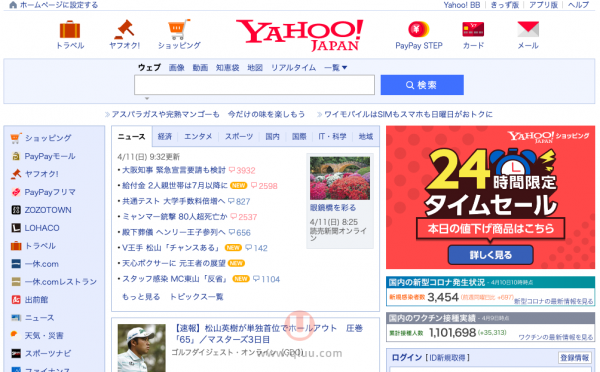This screenshot has width=600, height=372.
Task: Switch to the 国内 news tab
Action: [x=272, y=137]
